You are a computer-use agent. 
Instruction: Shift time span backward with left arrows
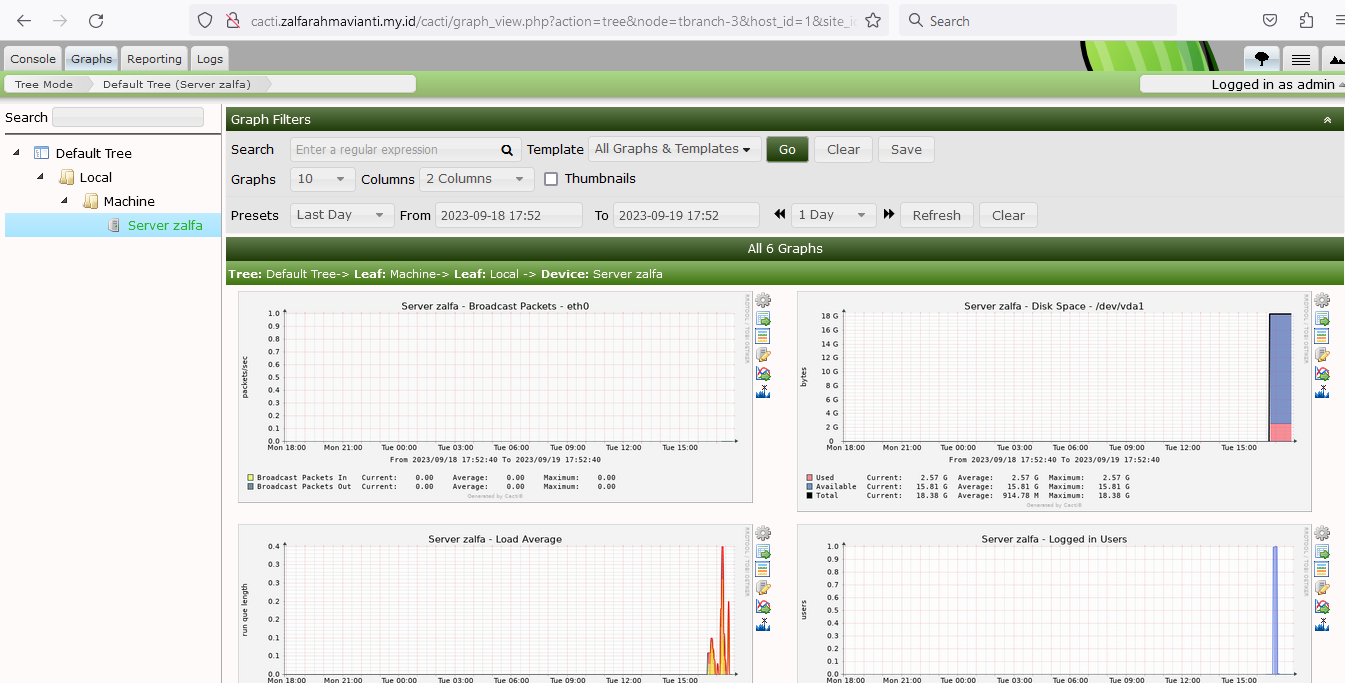780,215
